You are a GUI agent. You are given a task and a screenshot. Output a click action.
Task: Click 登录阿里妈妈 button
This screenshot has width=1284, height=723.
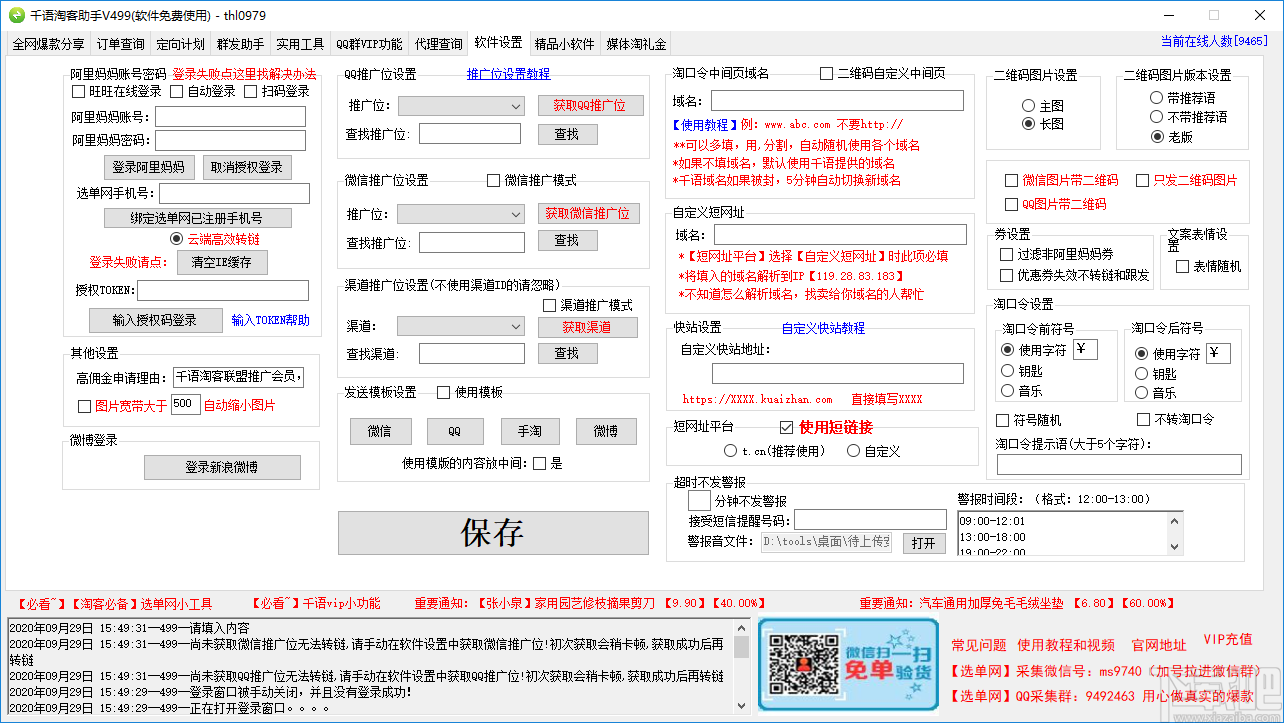click(148, 167)
